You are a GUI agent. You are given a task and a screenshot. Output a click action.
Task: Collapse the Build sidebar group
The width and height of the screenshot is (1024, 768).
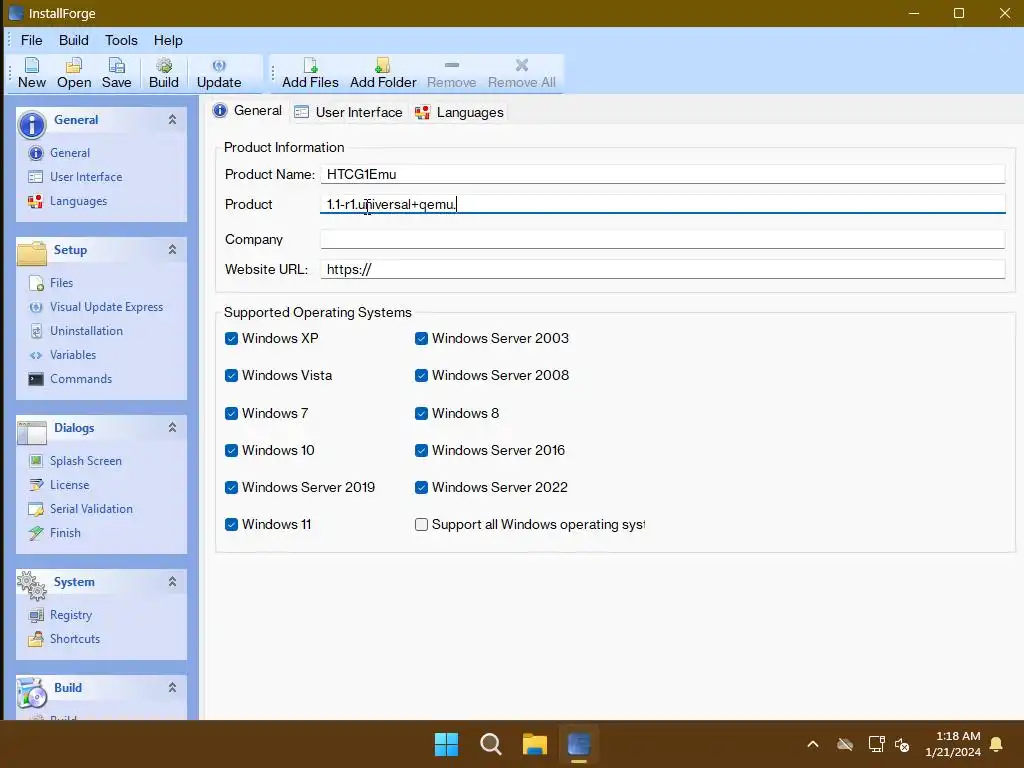coord(172,688)
